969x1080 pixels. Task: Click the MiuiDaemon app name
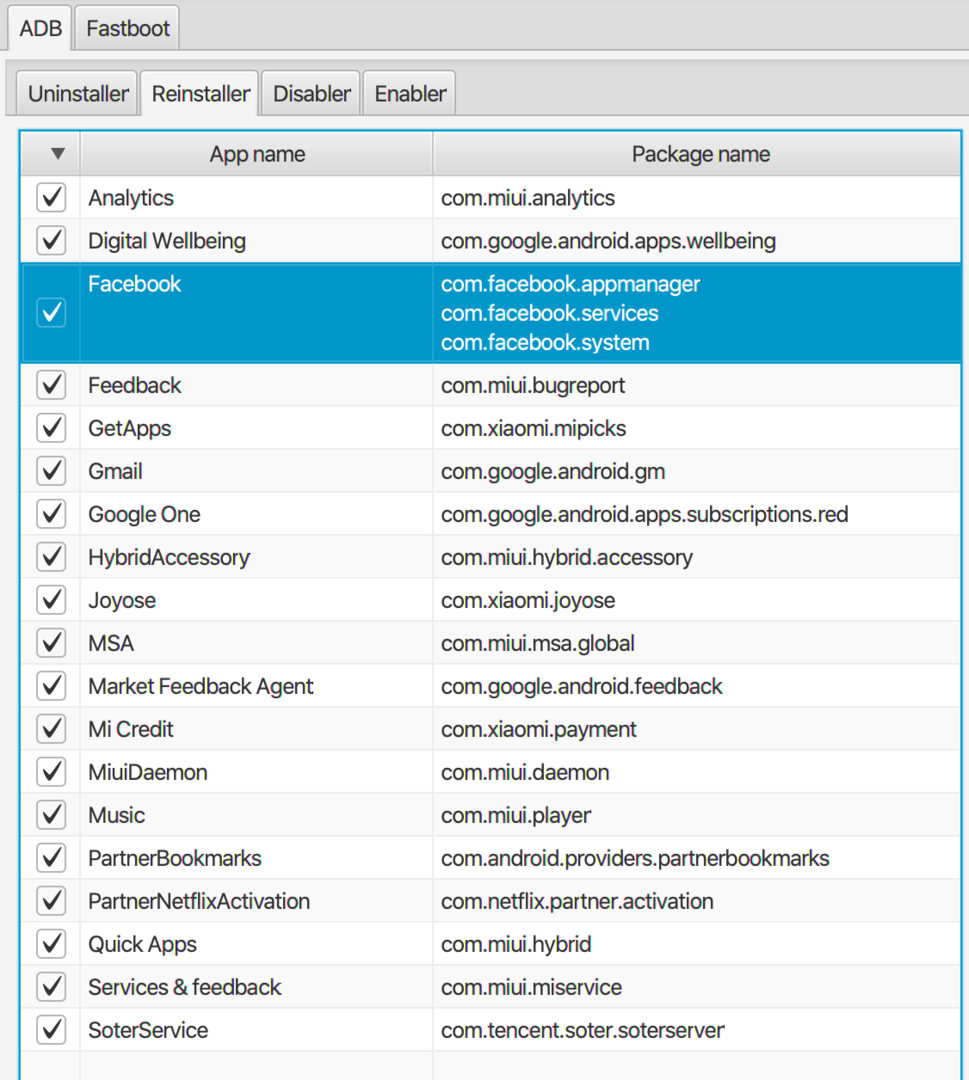pos(147,772)
